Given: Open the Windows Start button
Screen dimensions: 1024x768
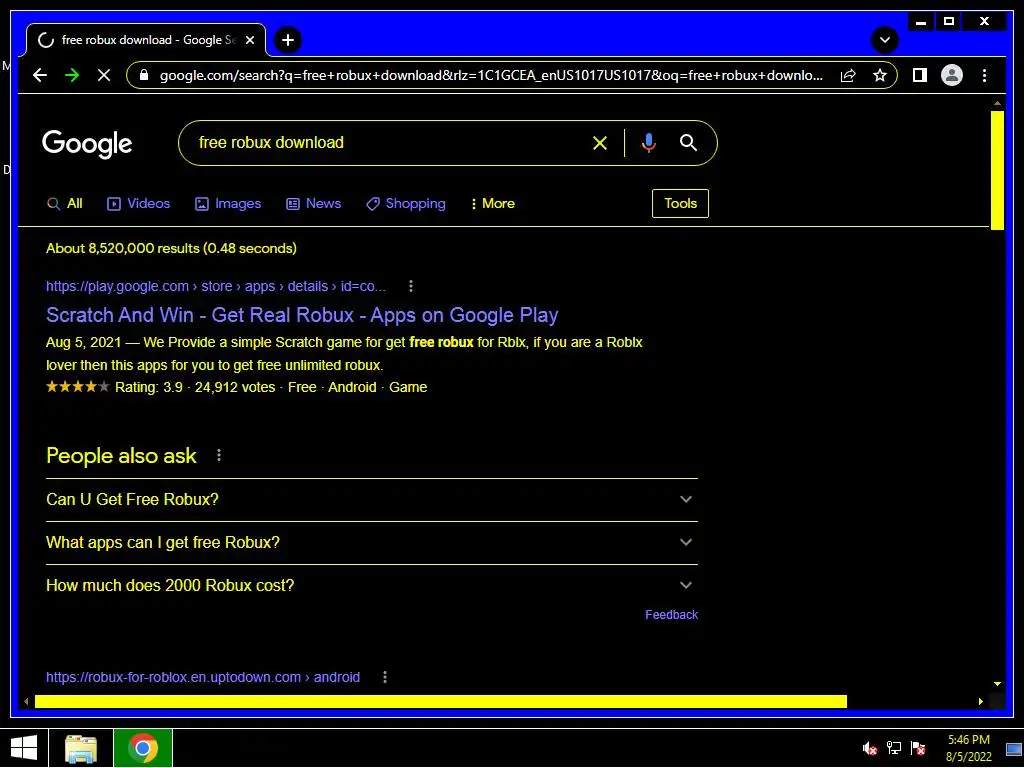Looking at the screenshot, I should (x=24, y=748).
